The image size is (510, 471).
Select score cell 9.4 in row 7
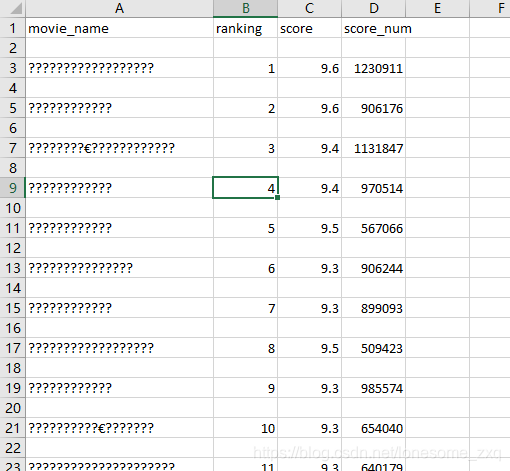tap(309, 148)
